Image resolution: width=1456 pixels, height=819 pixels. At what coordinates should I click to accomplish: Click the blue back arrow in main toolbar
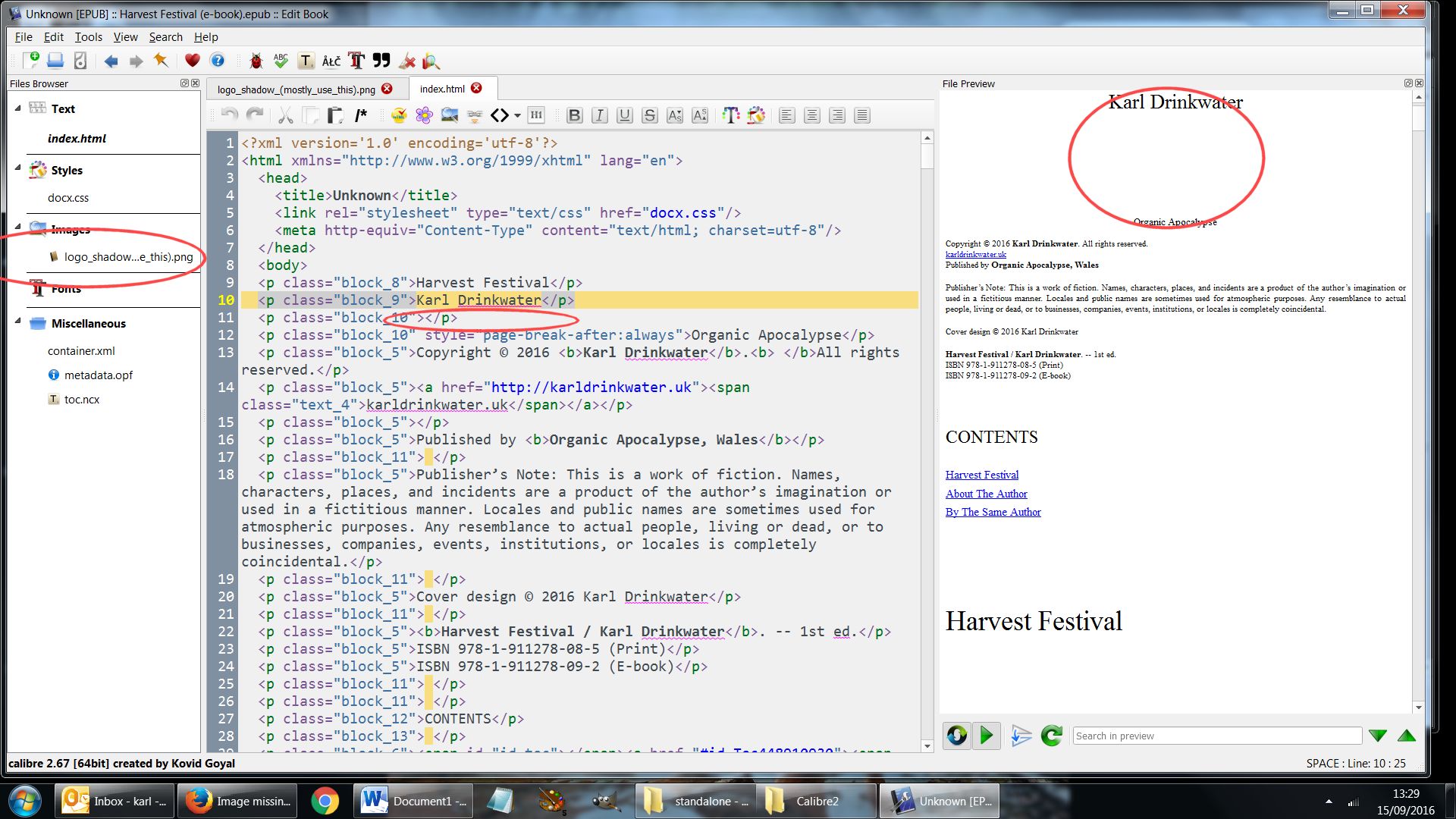tap(111, 61)
